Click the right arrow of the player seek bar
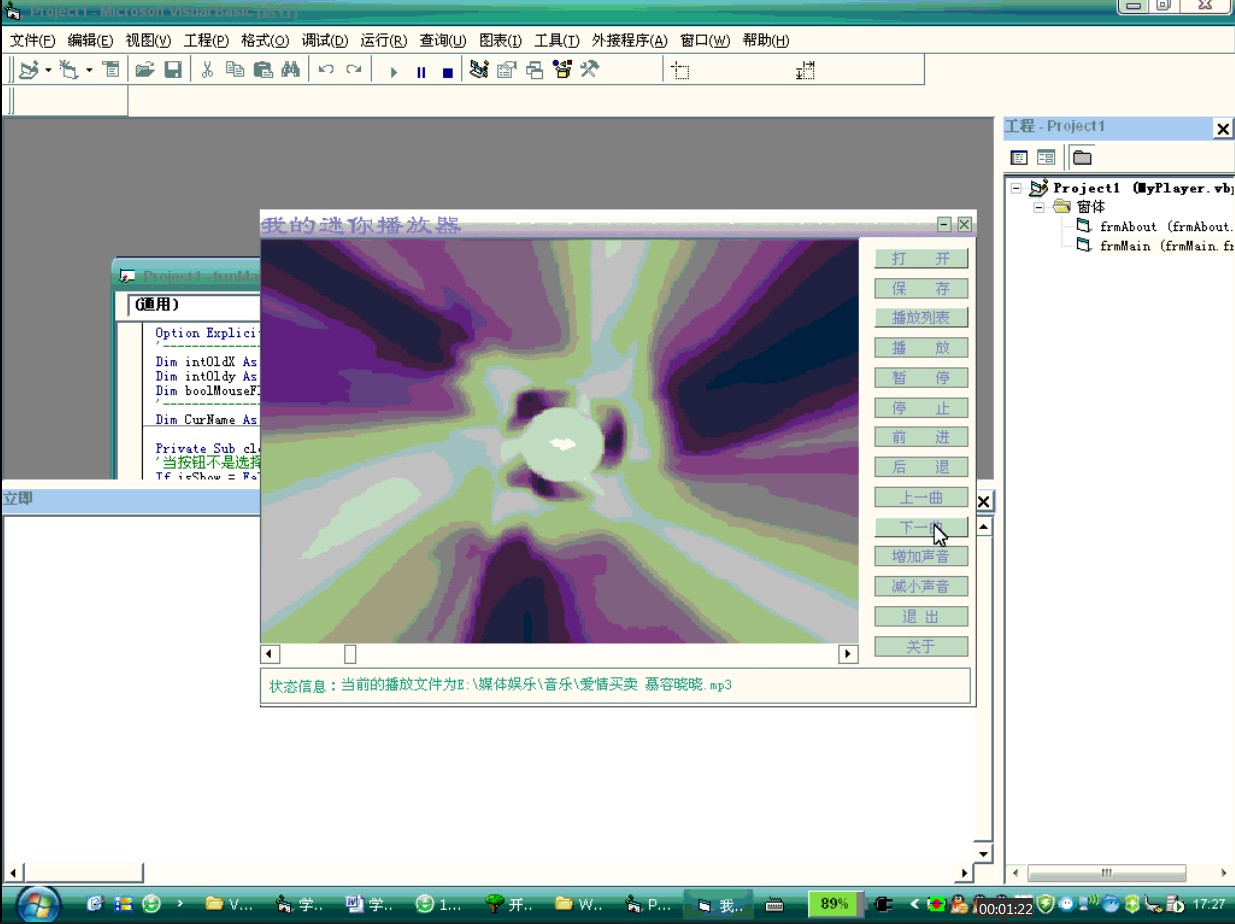 click(x=848, y=654)
